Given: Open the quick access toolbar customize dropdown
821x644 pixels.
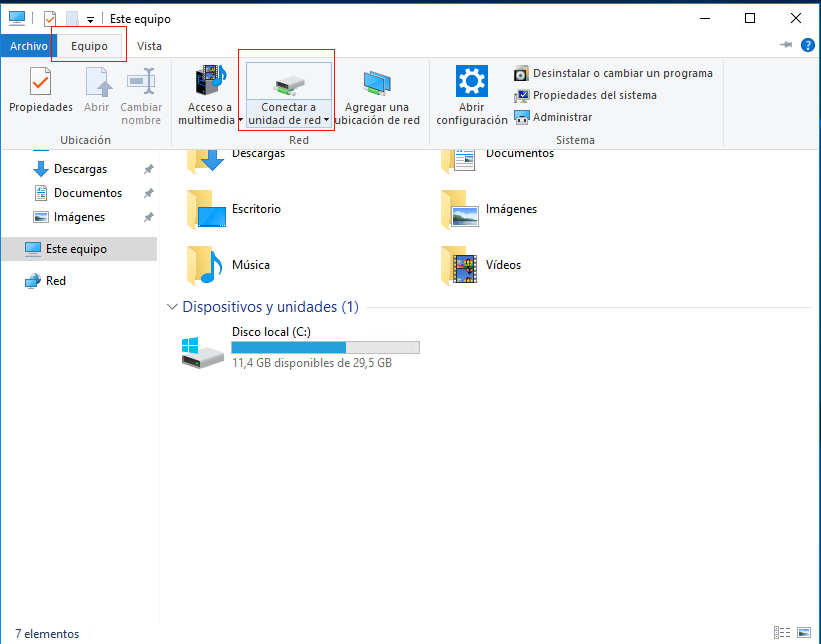Looking at the screenshot, I should 91,20.
